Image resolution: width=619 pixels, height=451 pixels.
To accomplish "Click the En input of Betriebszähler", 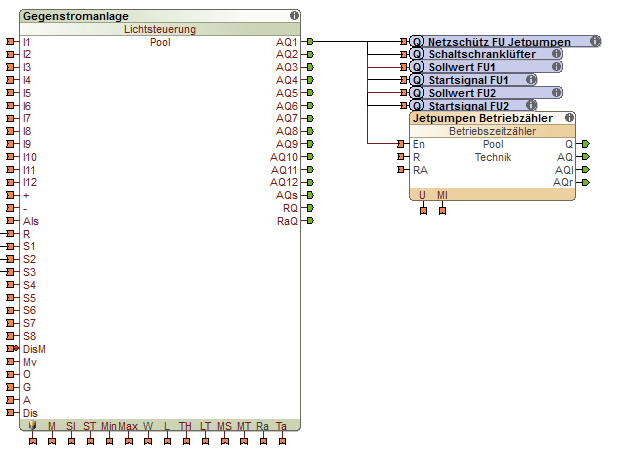I will (x=400, y=144).
